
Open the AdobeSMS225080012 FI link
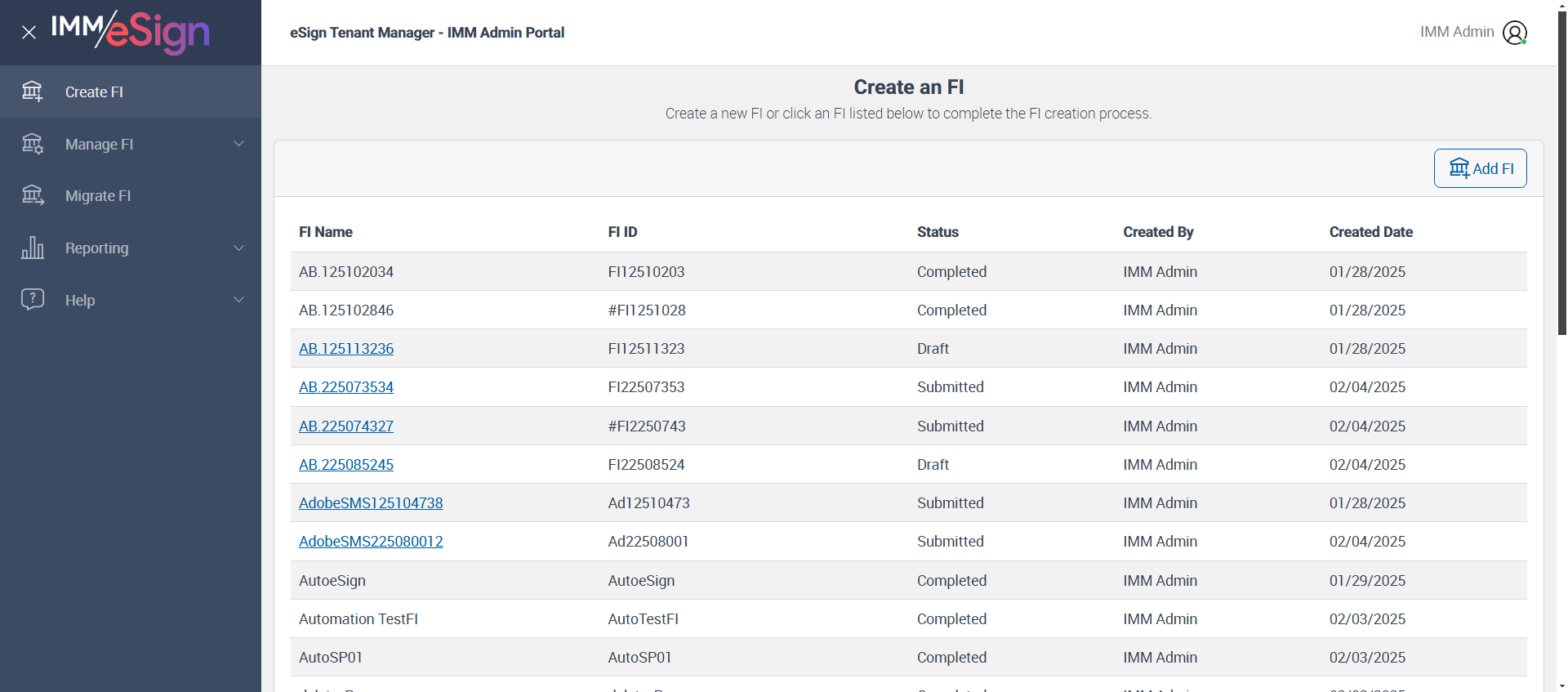pos(371,542)
